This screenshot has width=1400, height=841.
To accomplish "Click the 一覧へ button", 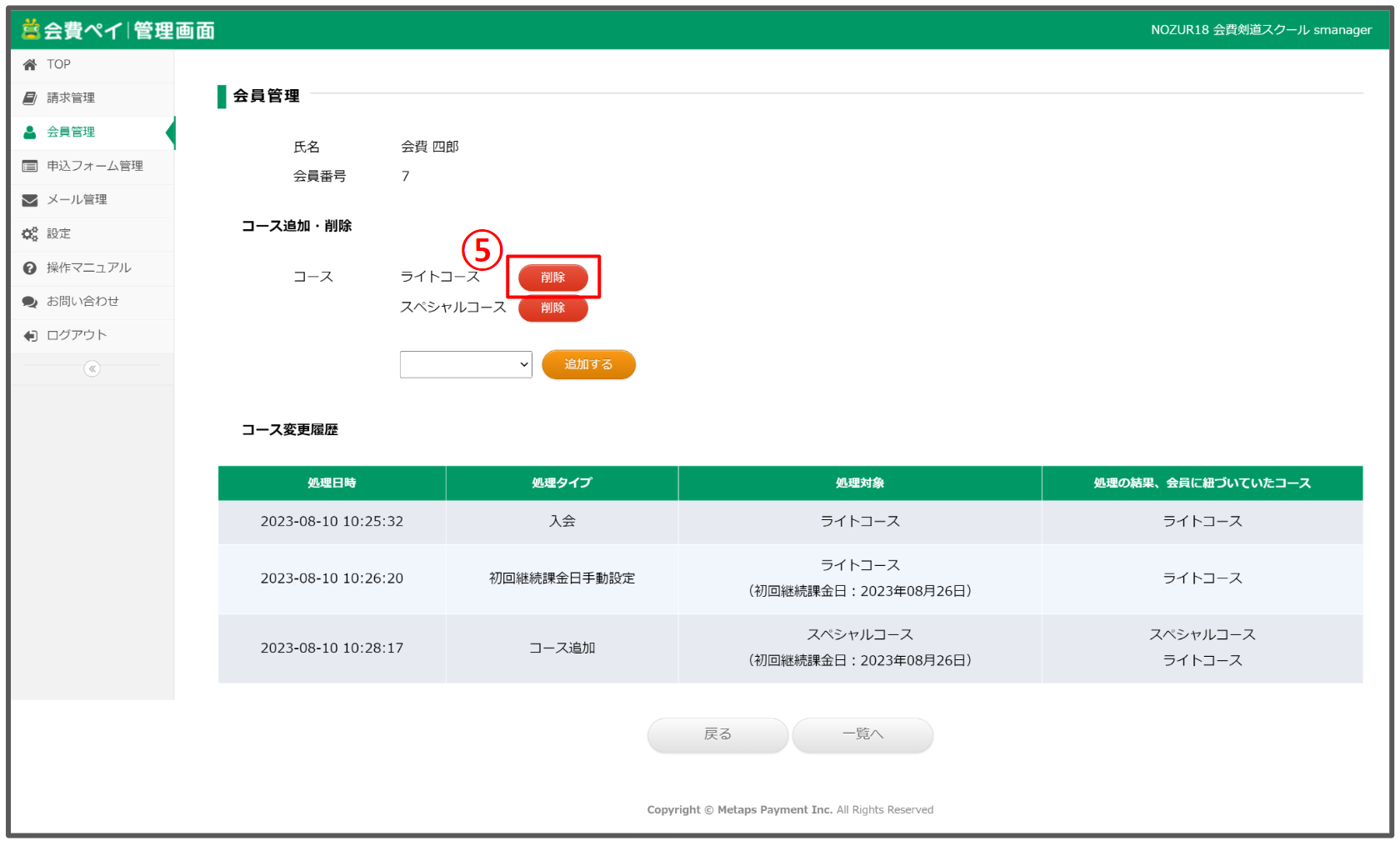I will click(862, 734).
